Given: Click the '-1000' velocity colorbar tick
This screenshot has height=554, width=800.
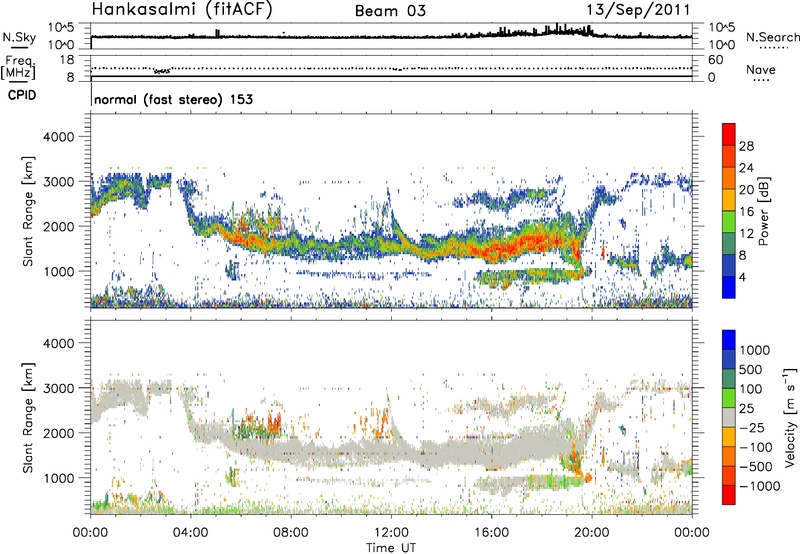Looking at the screenshot, I should pos(760,486).
